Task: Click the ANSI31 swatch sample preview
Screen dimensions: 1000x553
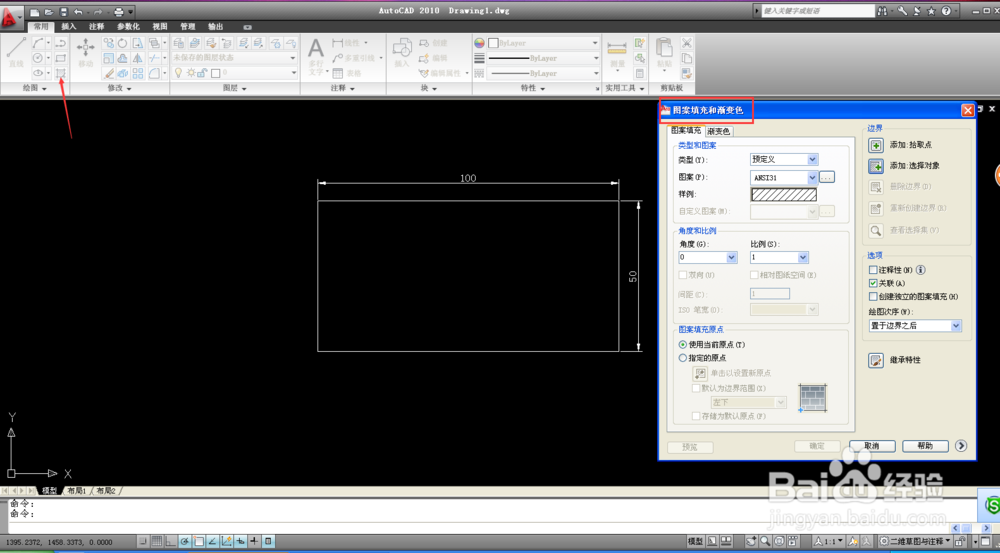Action: pyautogui.click(x=784, y=195)
